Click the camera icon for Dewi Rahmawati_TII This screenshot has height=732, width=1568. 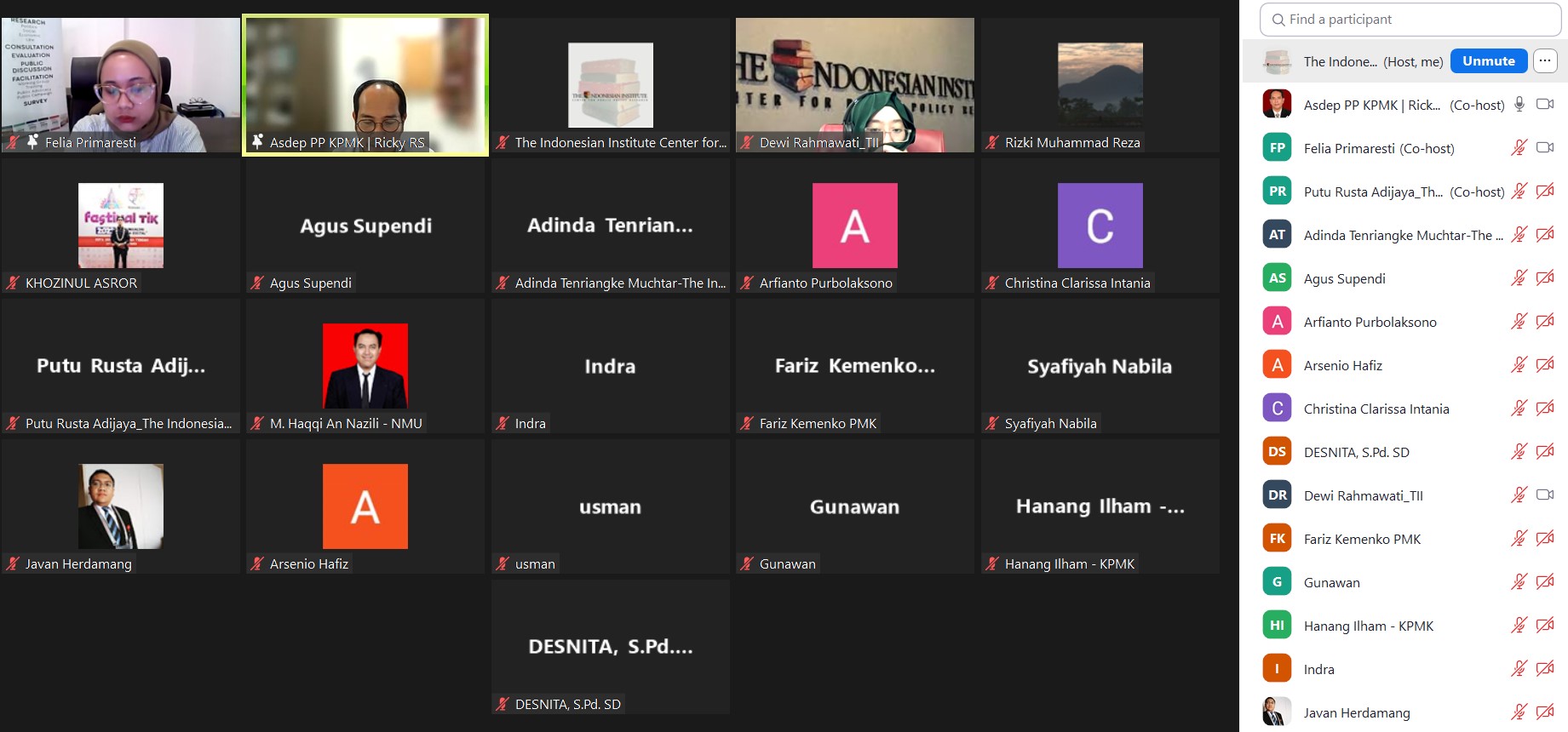(1544, 495)
